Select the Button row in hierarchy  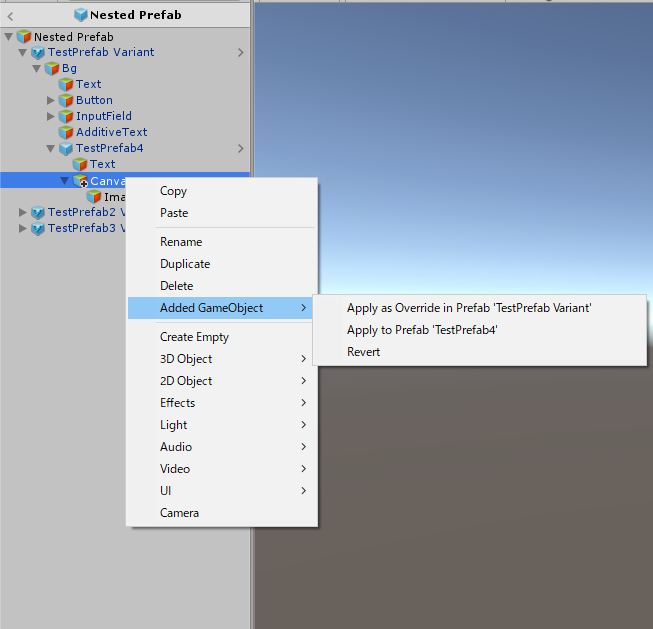point(125,100)
